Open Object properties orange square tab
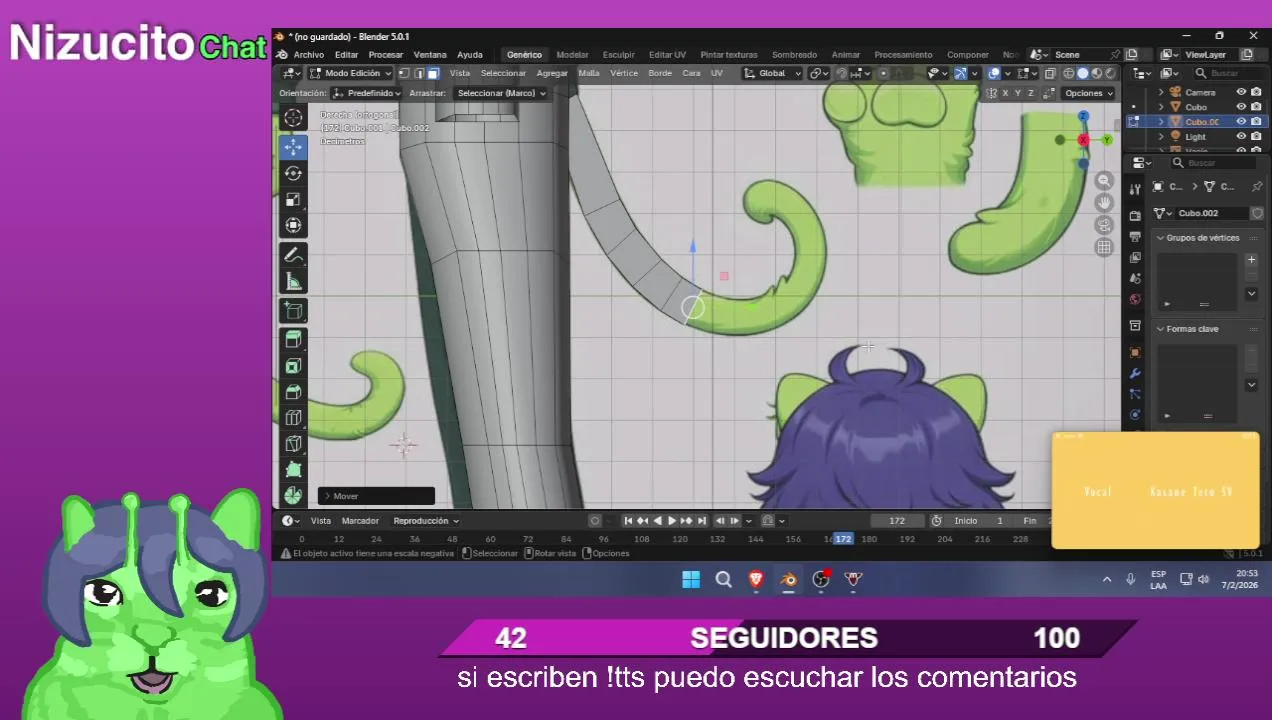This screenshot has height=720, width=1272. point(1135,352)
